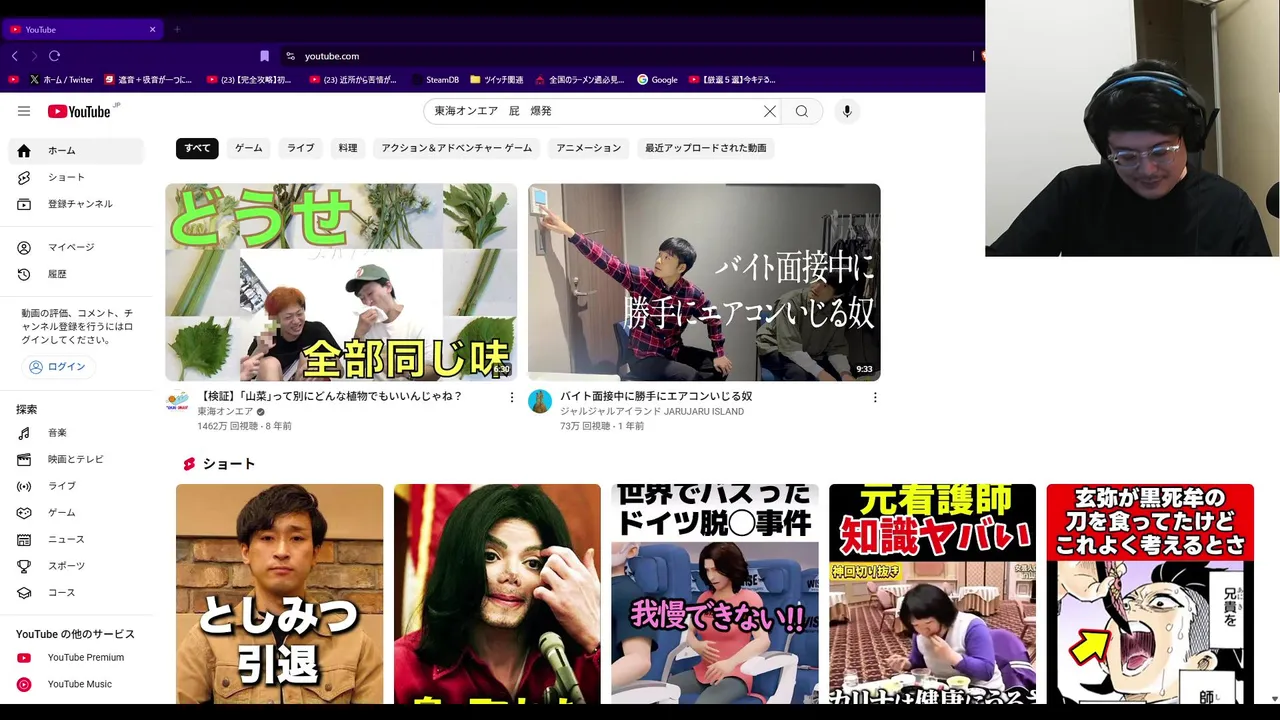
Task: Open the new tab plus button
Action: pyautogui.click(x=177, y=29)
